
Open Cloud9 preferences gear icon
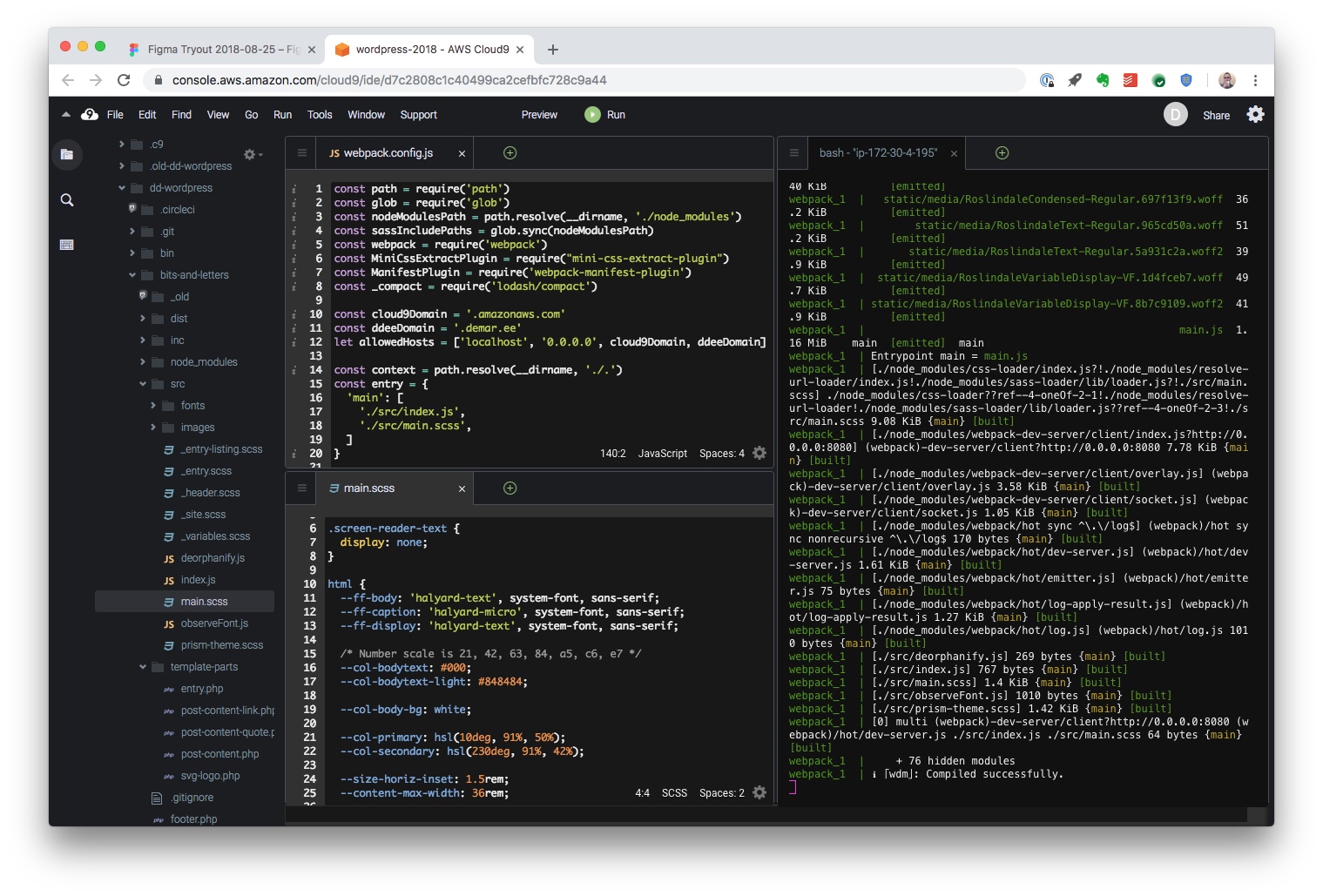coord(1255,114)
